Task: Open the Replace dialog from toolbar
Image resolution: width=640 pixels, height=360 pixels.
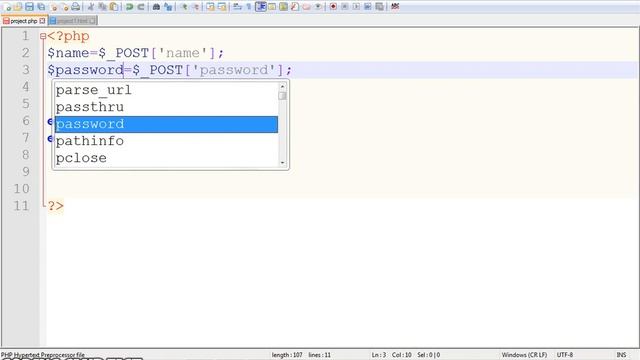Action: pyautogui.click(x=168, y=7)
